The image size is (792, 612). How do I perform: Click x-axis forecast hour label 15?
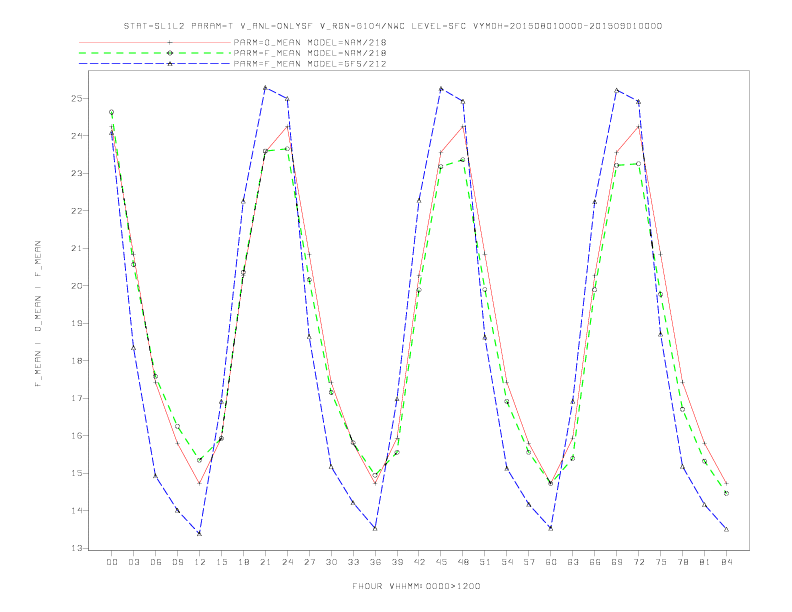point(221,562)
